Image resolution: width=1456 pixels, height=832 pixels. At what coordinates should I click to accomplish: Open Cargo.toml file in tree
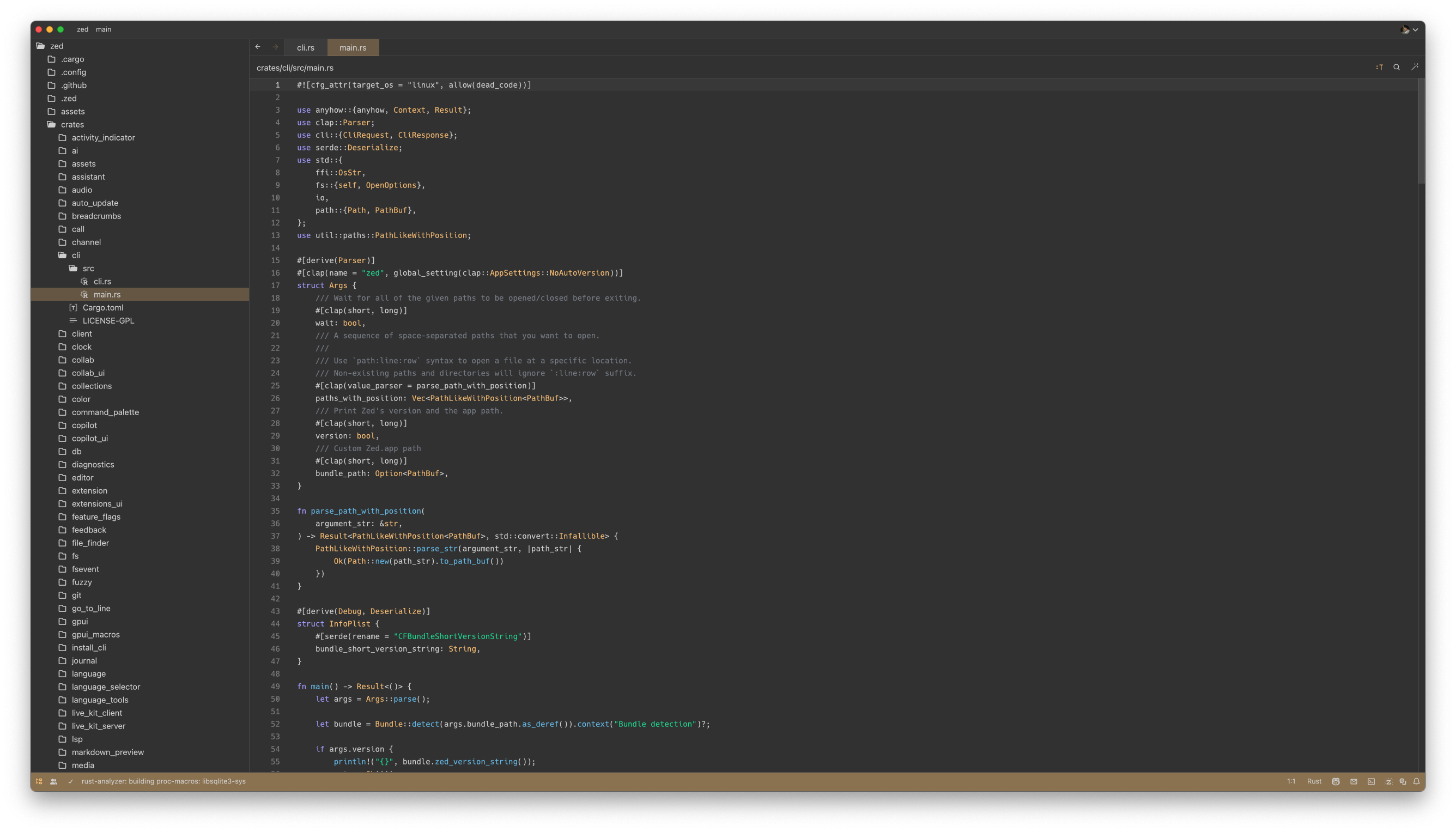(140, 307)
